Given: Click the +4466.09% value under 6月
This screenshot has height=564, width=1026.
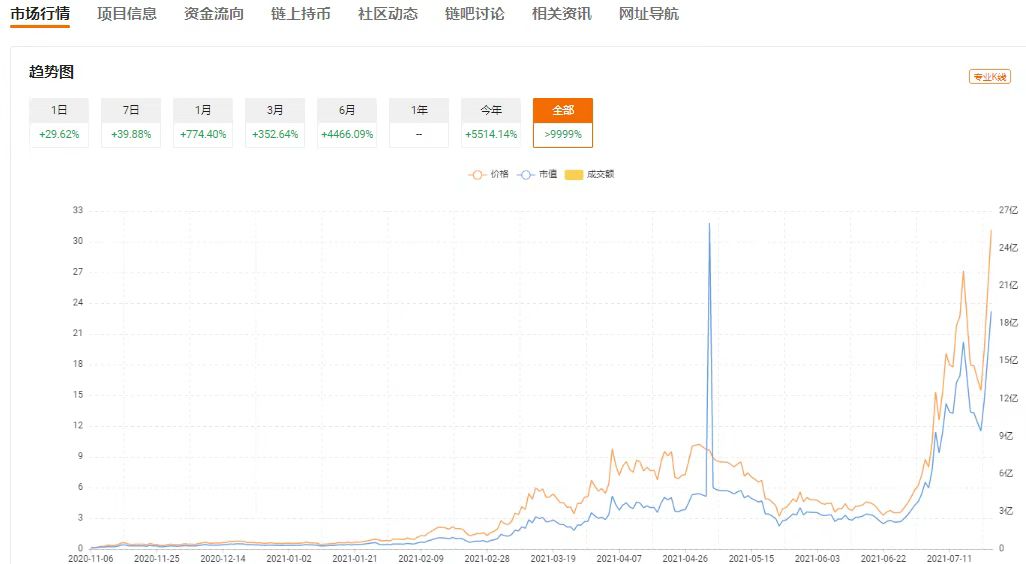Looking at the screenshot, I should tap(347, 134).
